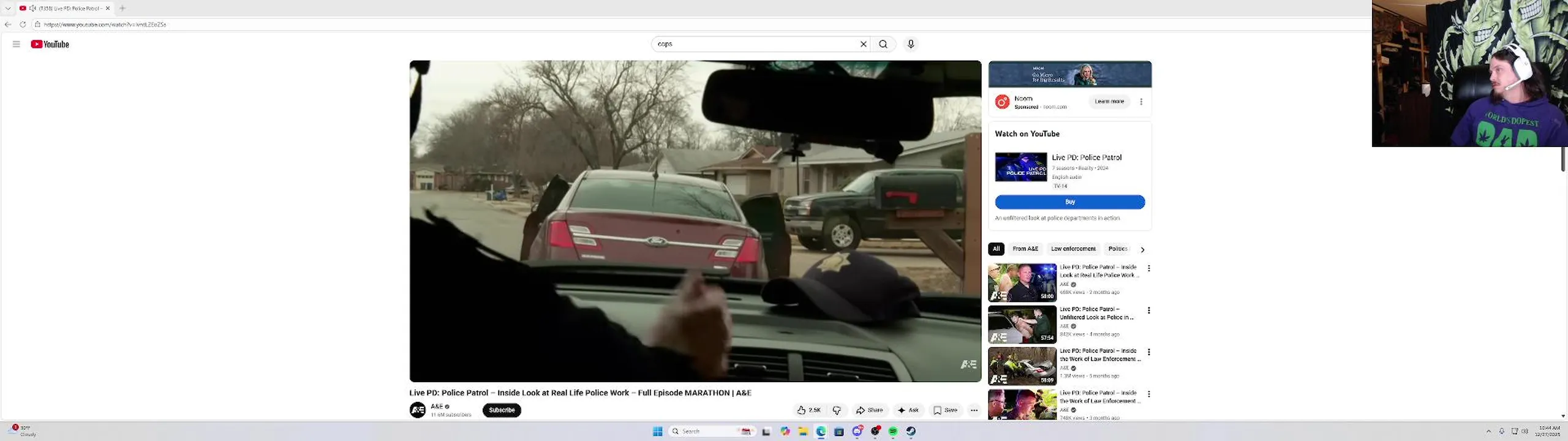Dislike the video with thumbs down
Screen dimensions: 1568x441
point(837,410)
